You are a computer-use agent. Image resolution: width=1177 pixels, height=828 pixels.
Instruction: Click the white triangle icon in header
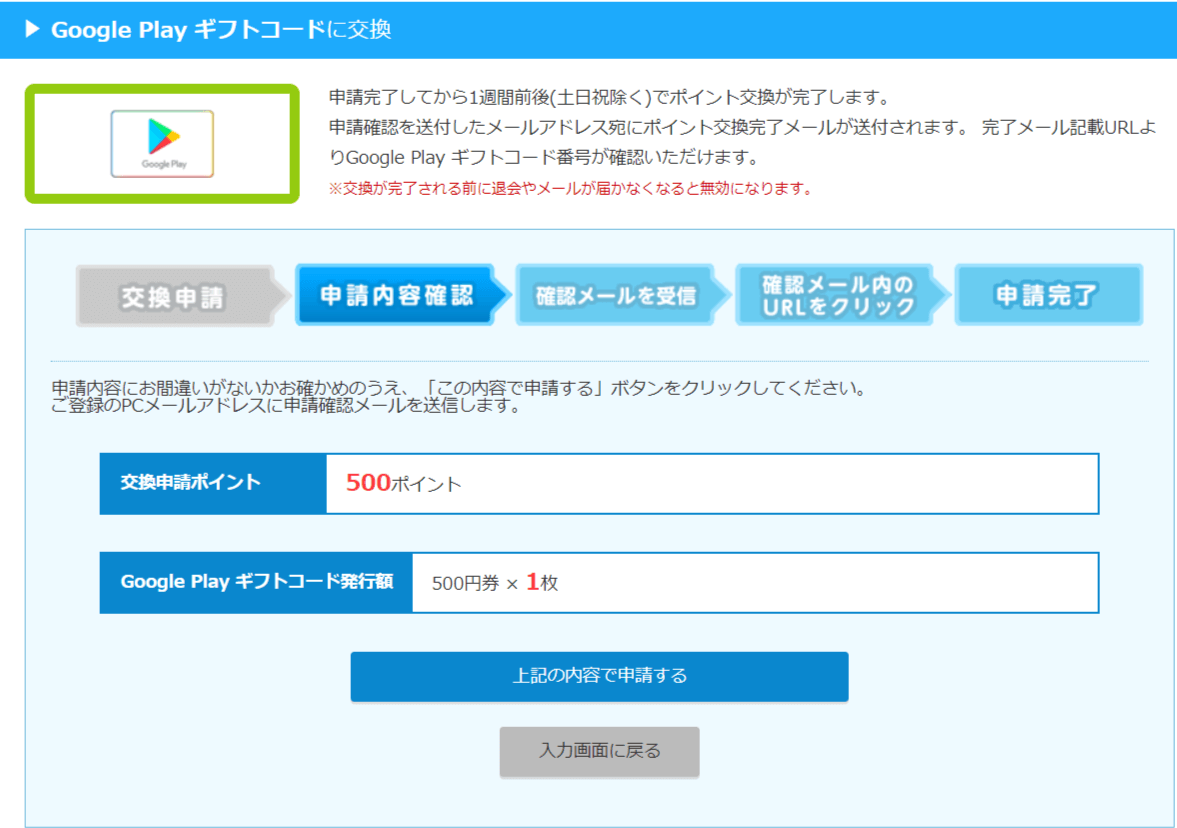point(32,29)
